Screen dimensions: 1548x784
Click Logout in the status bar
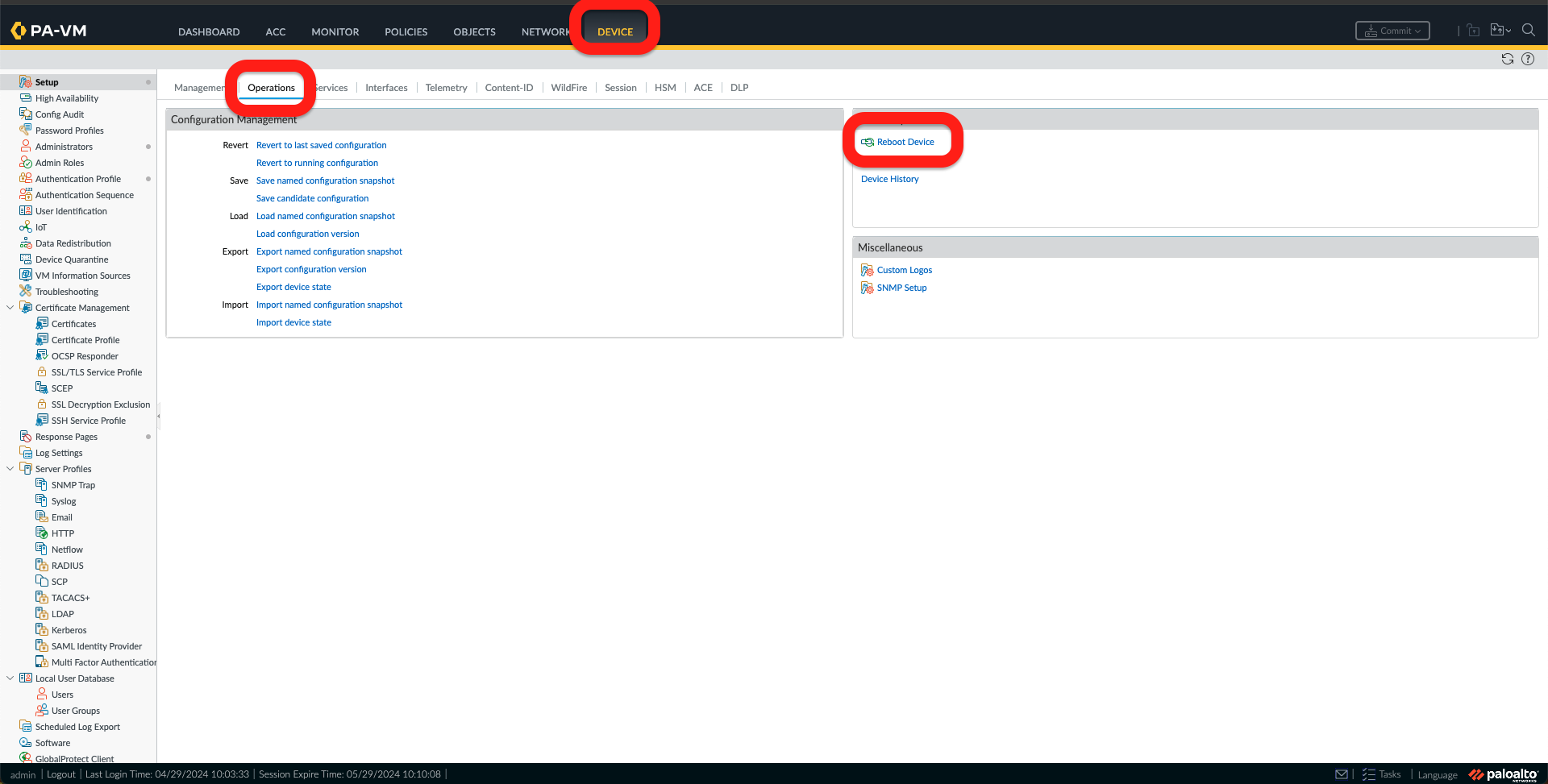(x=61, y=774)
